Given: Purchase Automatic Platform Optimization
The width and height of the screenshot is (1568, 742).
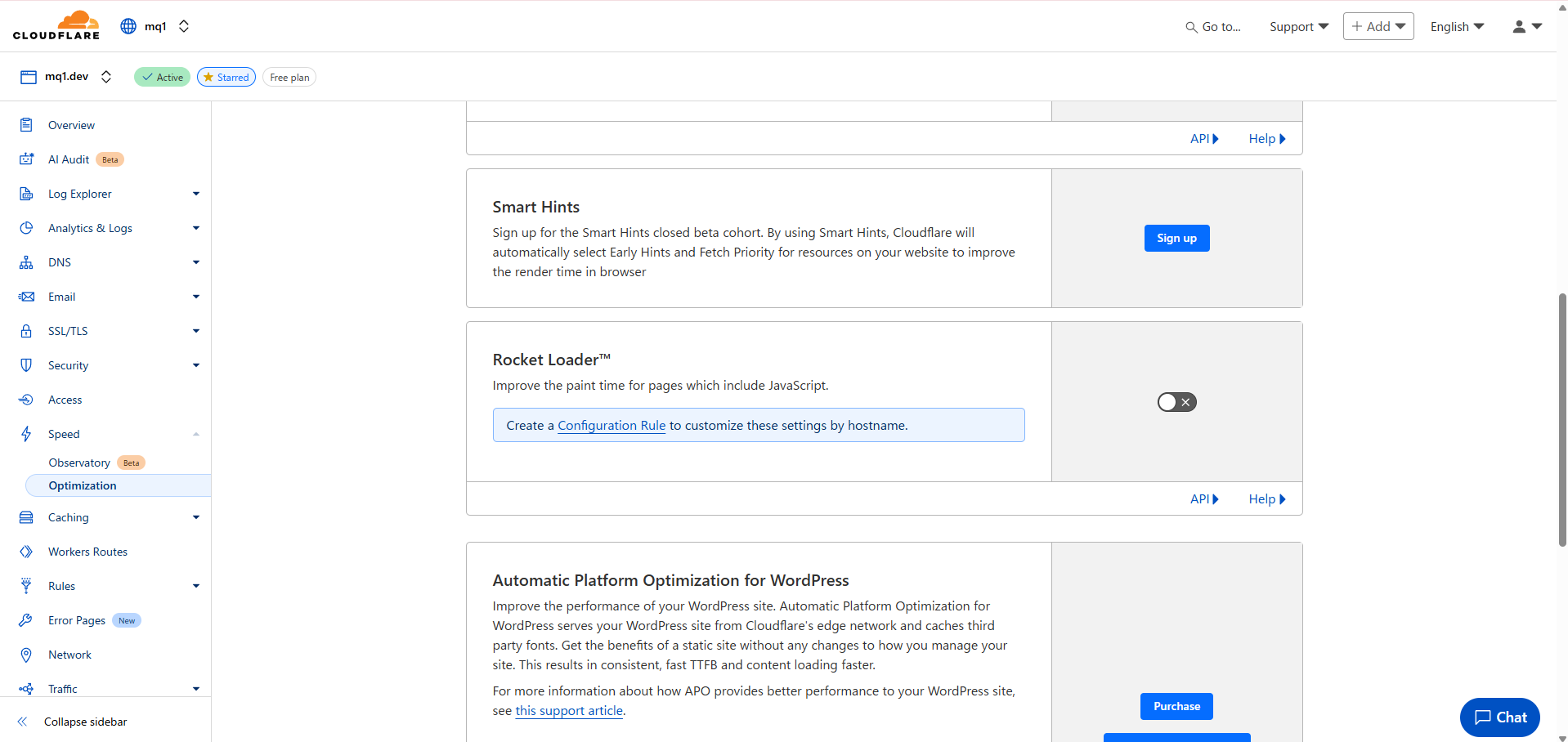Looking at the screenshot, I should [x=1176, y=706].
